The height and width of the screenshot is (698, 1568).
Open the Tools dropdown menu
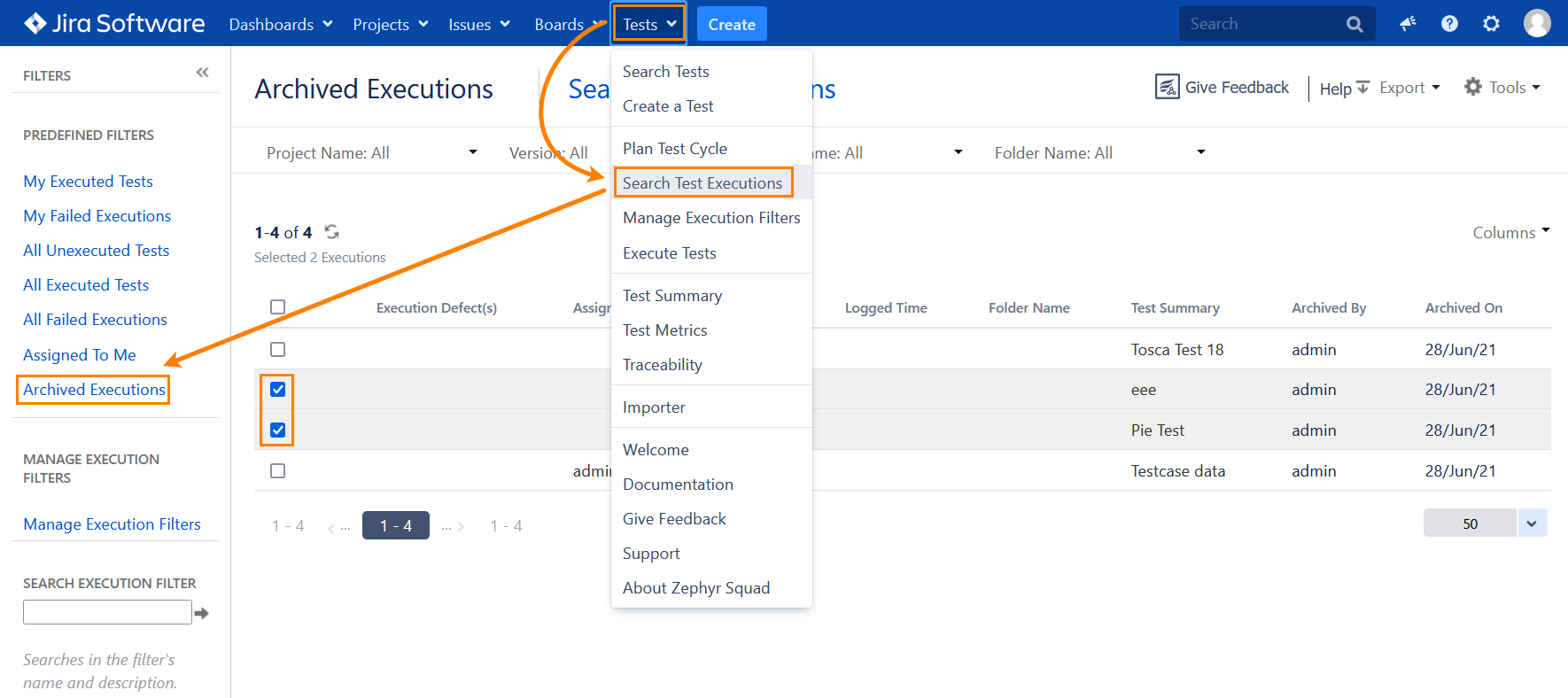(x=1502, y=88)
